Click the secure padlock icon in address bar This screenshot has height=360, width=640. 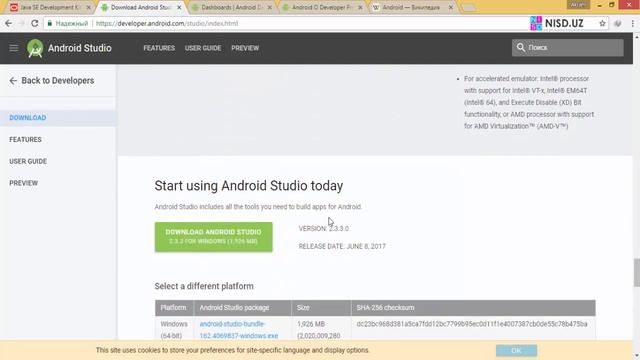[50, 24]
